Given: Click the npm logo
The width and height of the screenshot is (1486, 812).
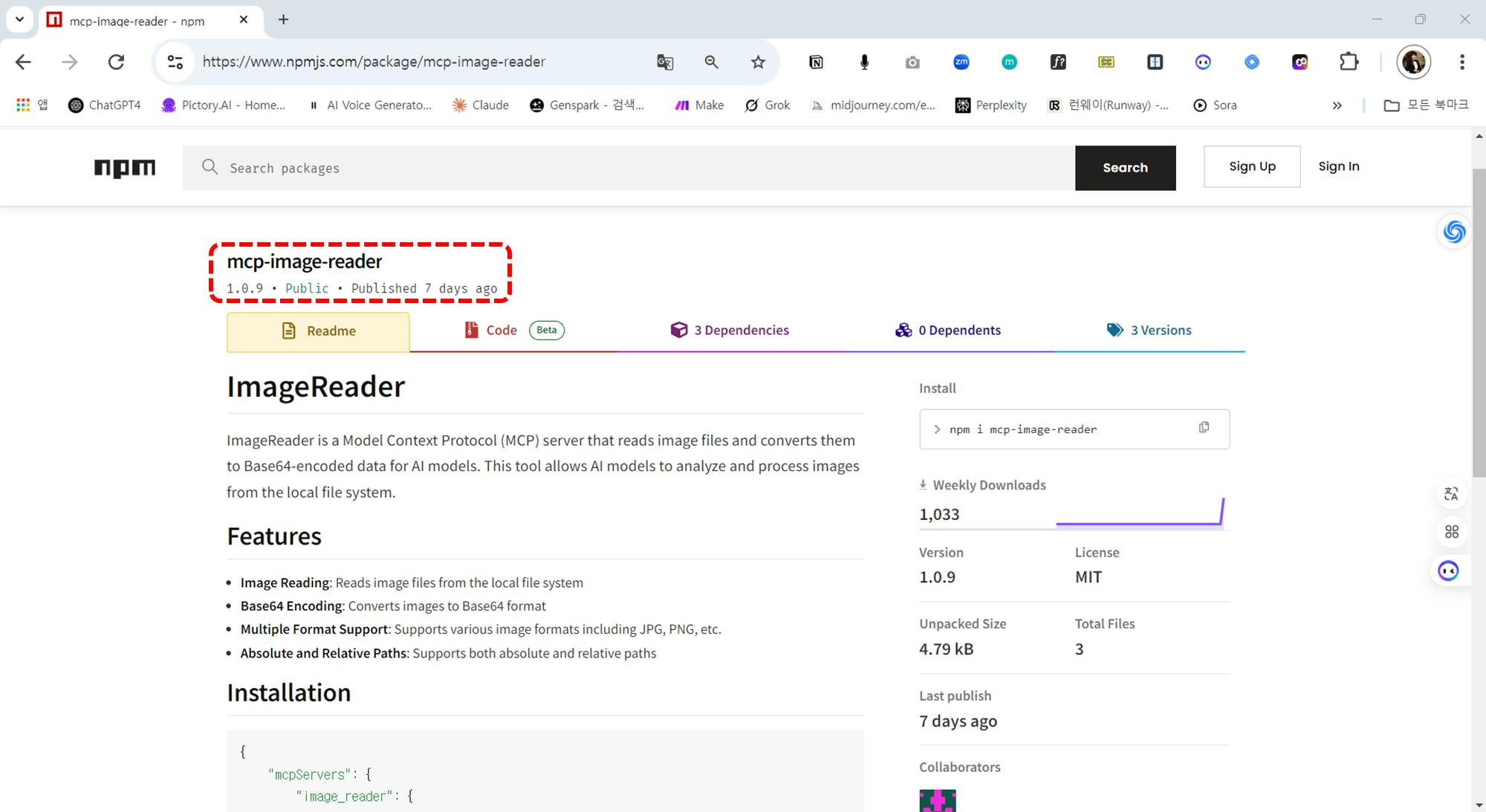Looking at the screenshot, I should (125, 168).
